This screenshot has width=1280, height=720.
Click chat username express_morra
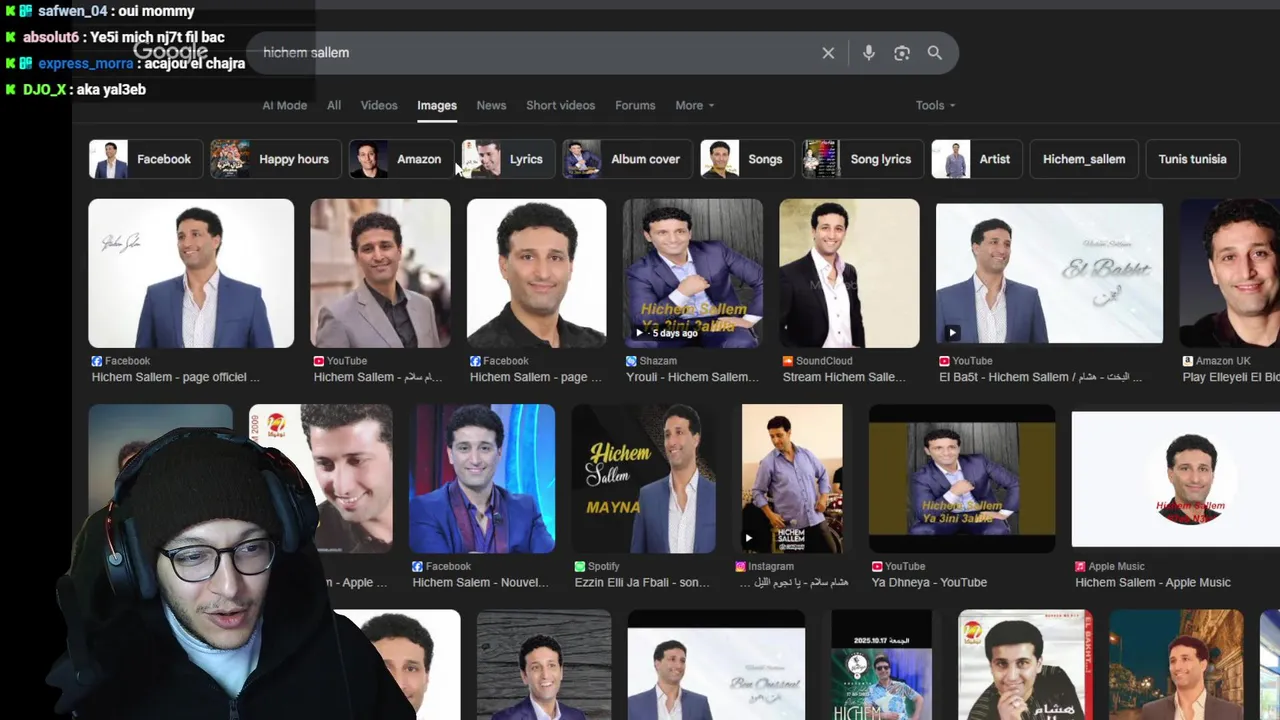click(86, 63)
